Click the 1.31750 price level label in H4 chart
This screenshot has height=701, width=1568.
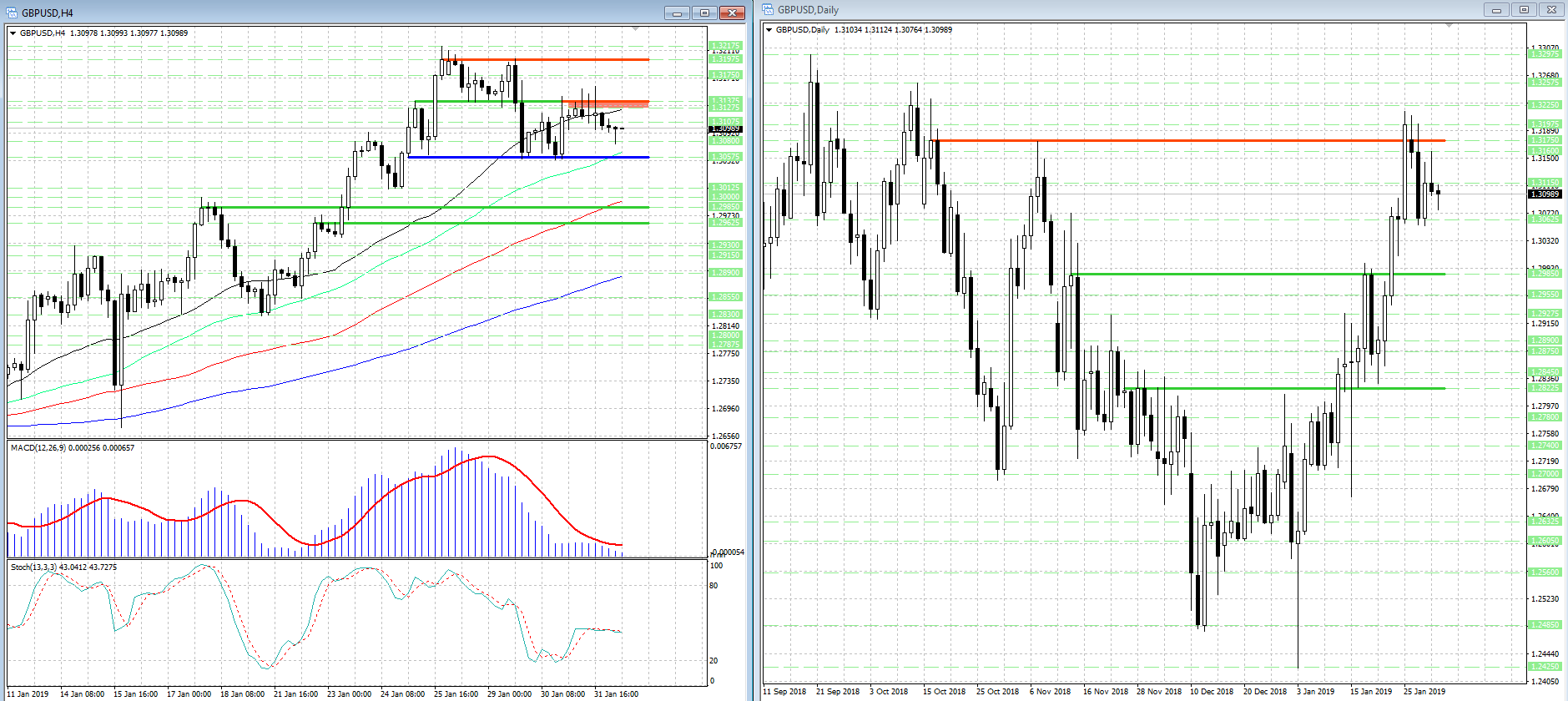pos(725,75)
